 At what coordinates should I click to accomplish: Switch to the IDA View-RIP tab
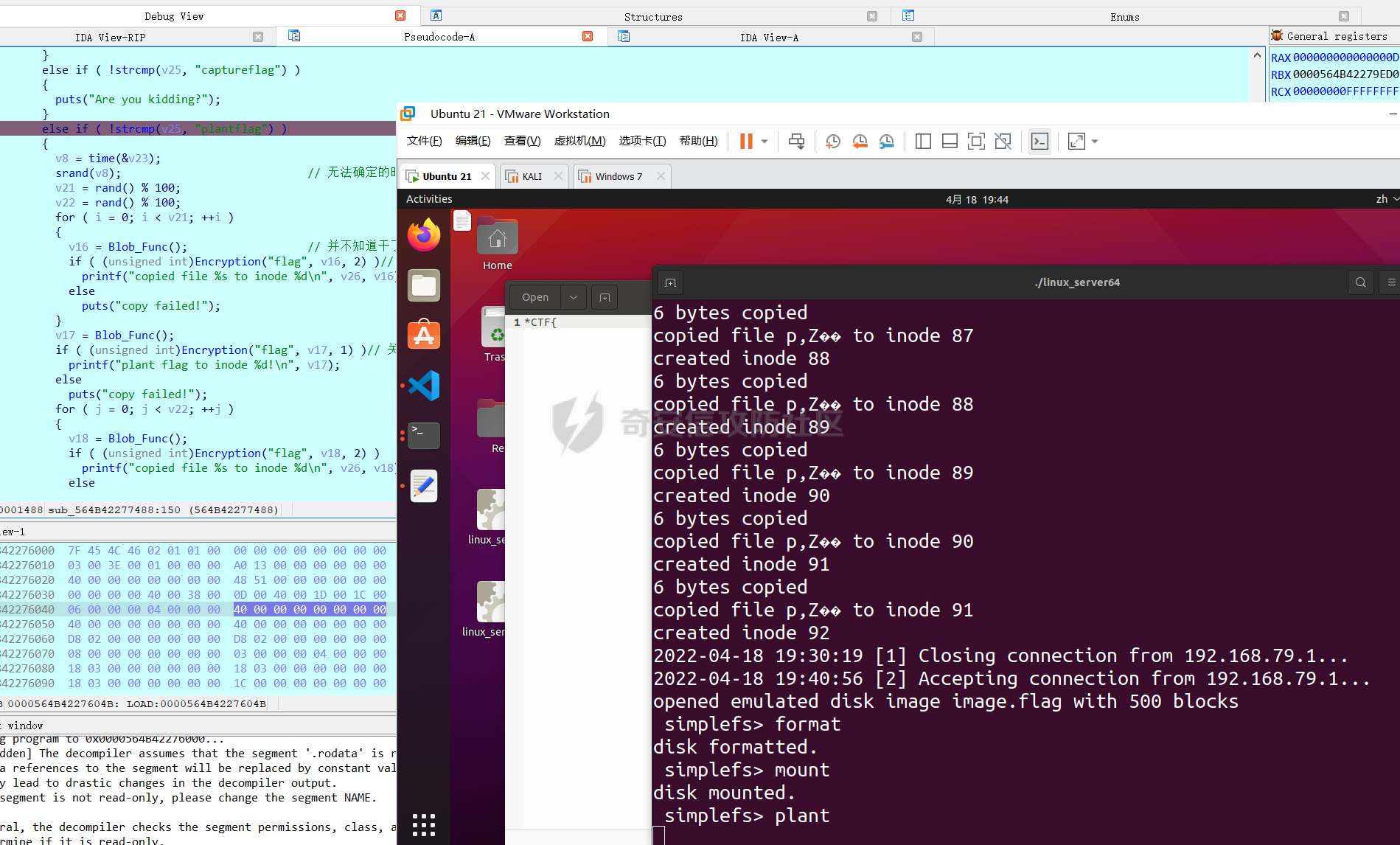(x=111, y=38)
